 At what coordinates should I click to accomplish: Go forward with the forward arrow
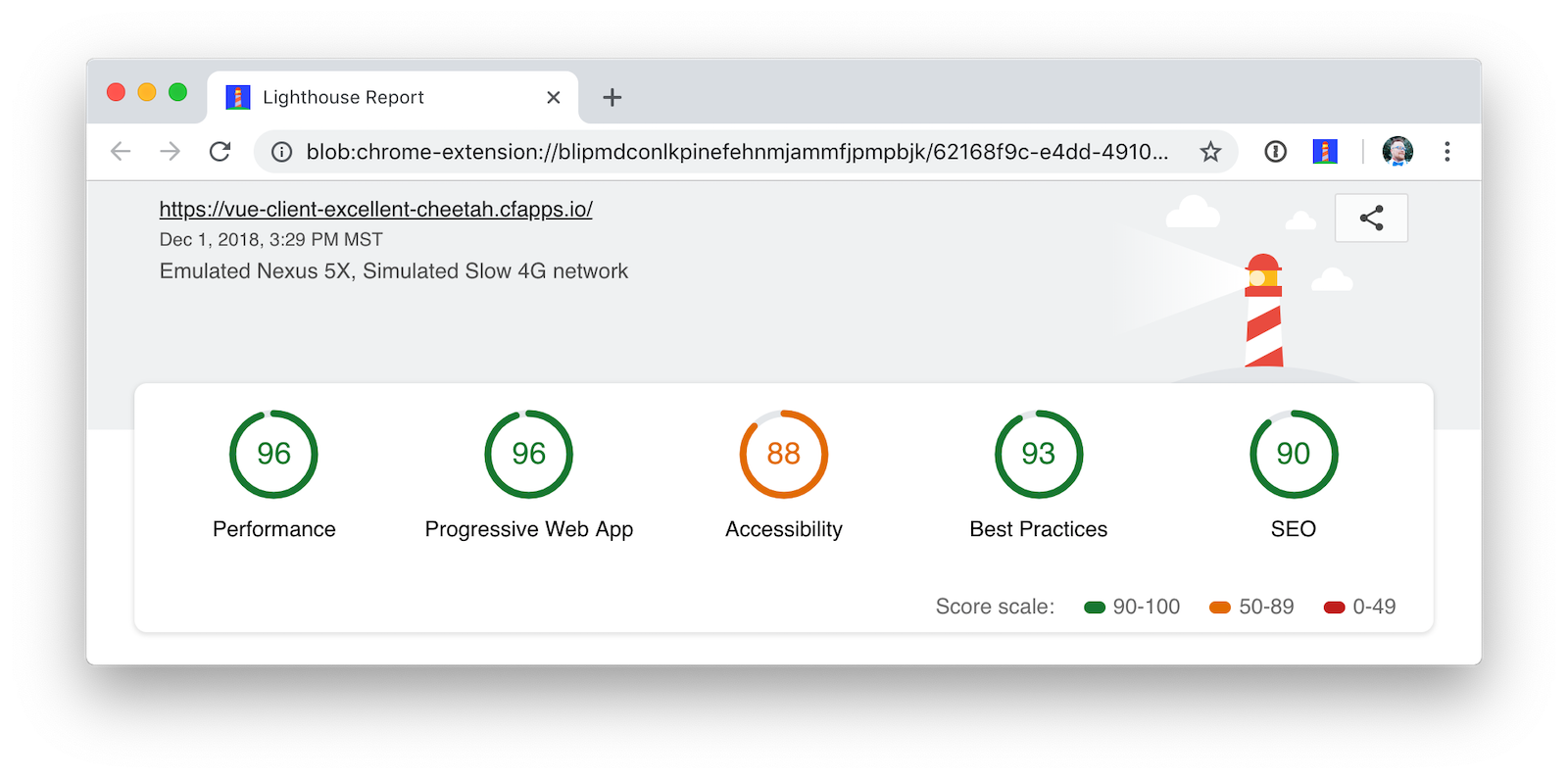(171, 152)
